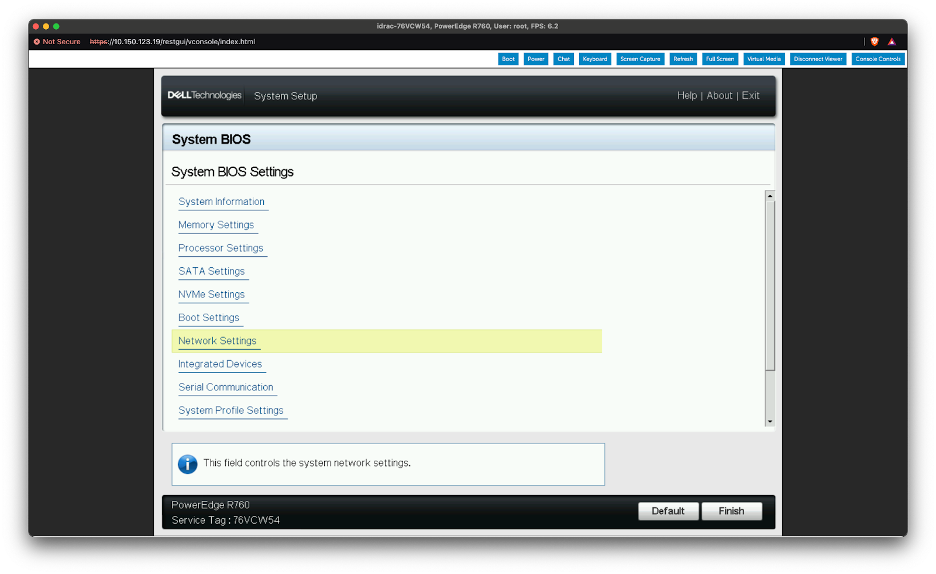Open Processor Settings page
The width and height of the screenshot is (936, 574).
click(x=221, y=248)
